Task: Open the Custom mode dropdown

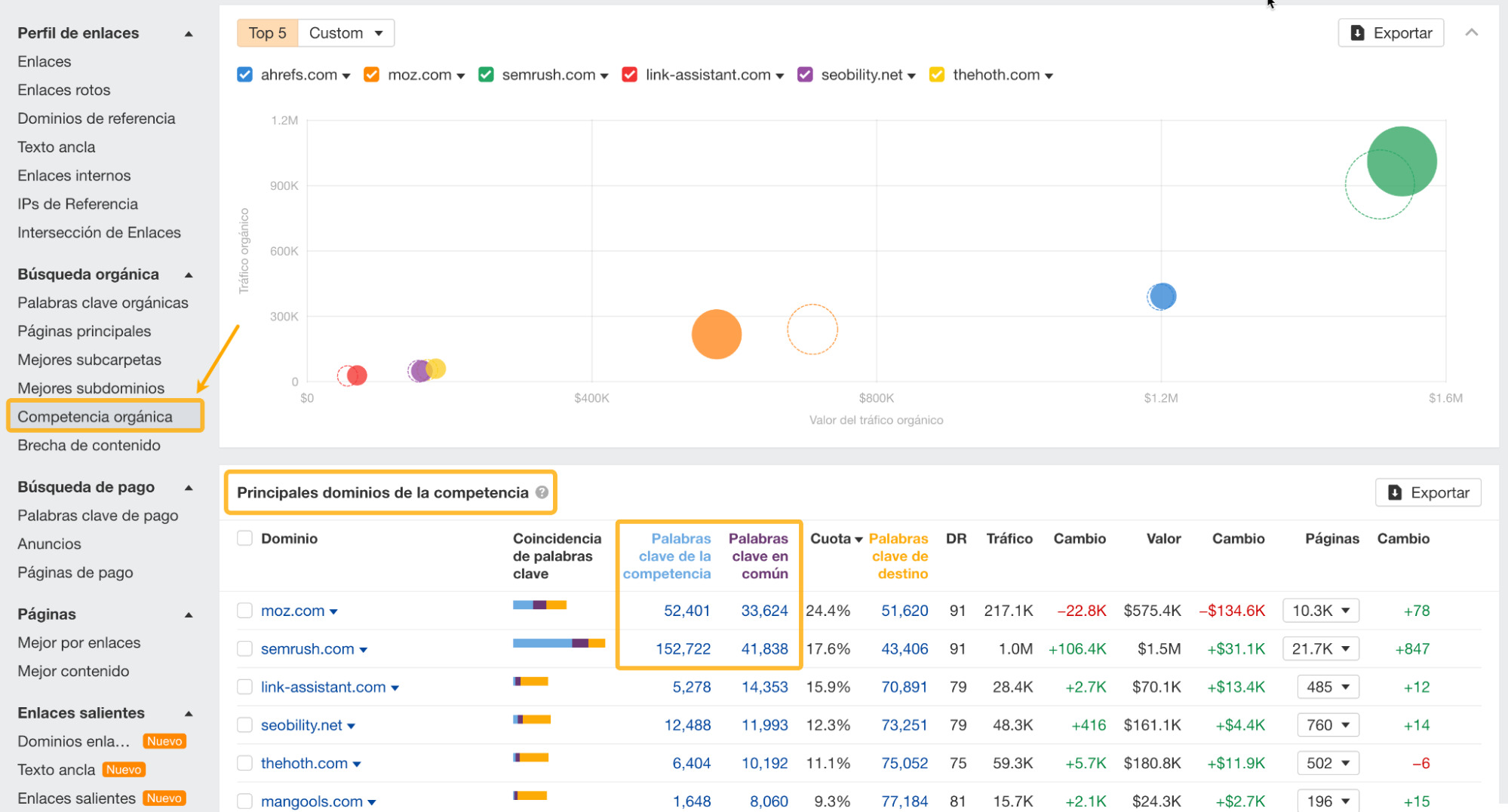Action: (346, 32)
